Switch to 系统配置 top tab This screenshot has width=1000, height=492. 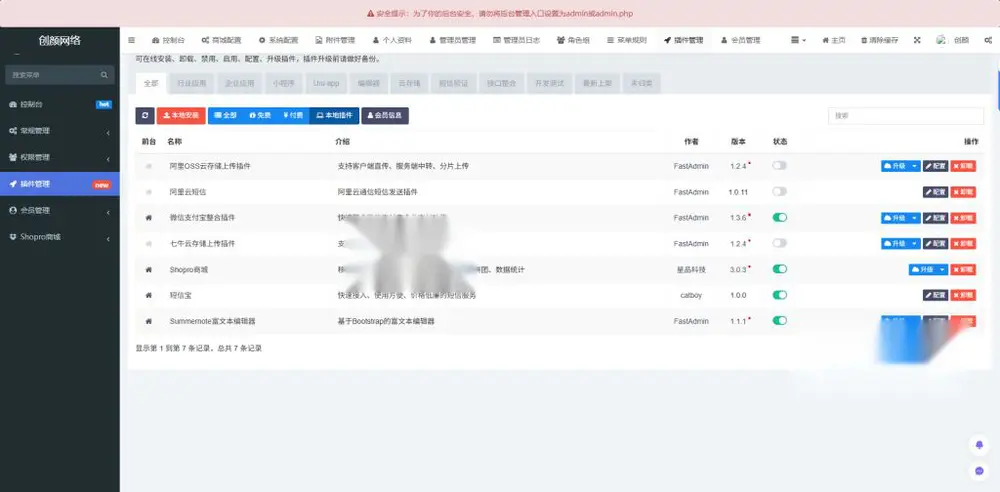click(x=278, y=40)
